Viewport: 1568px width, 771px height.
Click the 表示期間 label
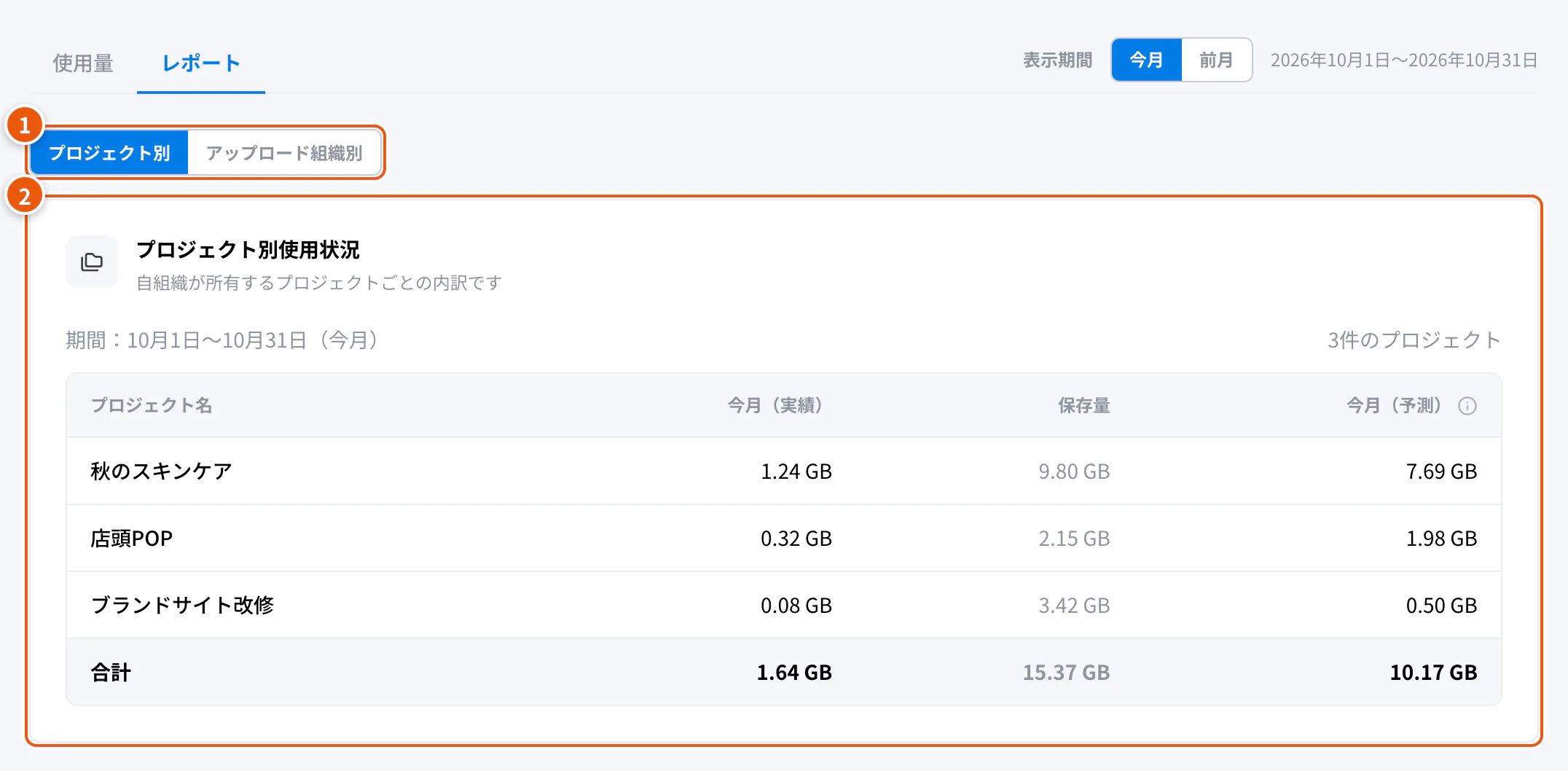1057,60
